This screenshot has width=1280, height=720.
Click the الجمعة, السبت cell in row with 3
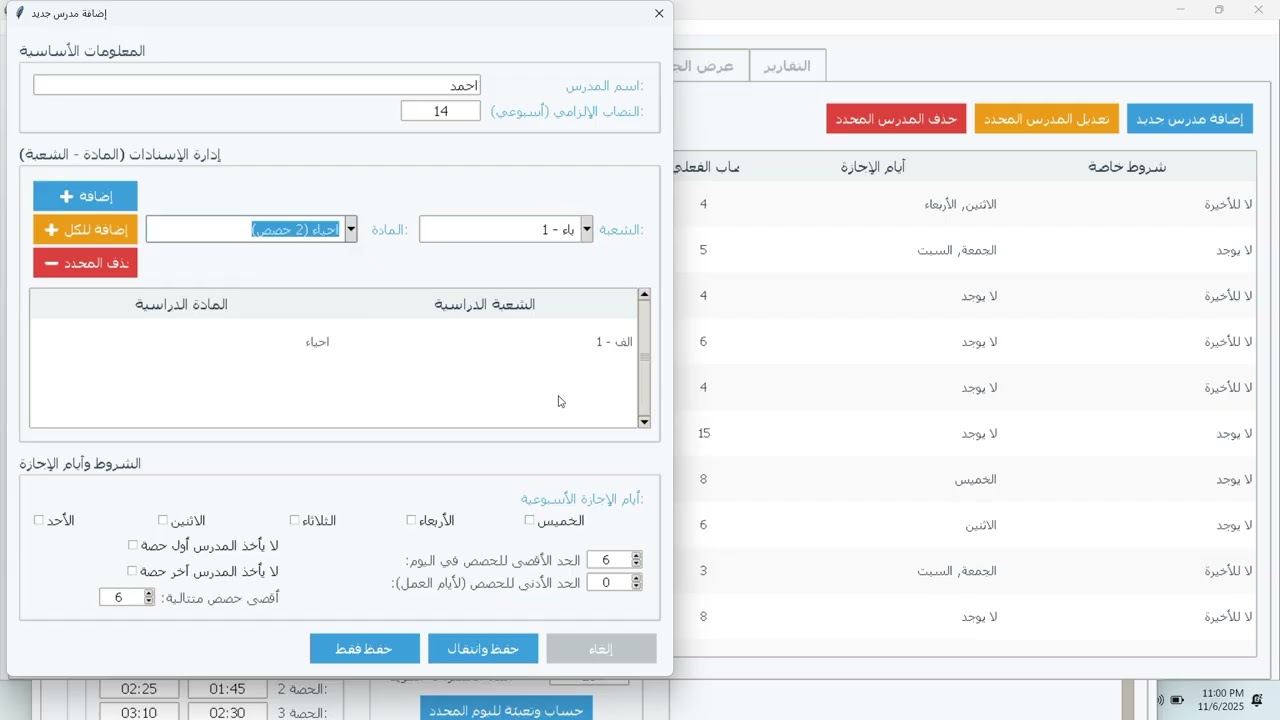tap(957, 571)
